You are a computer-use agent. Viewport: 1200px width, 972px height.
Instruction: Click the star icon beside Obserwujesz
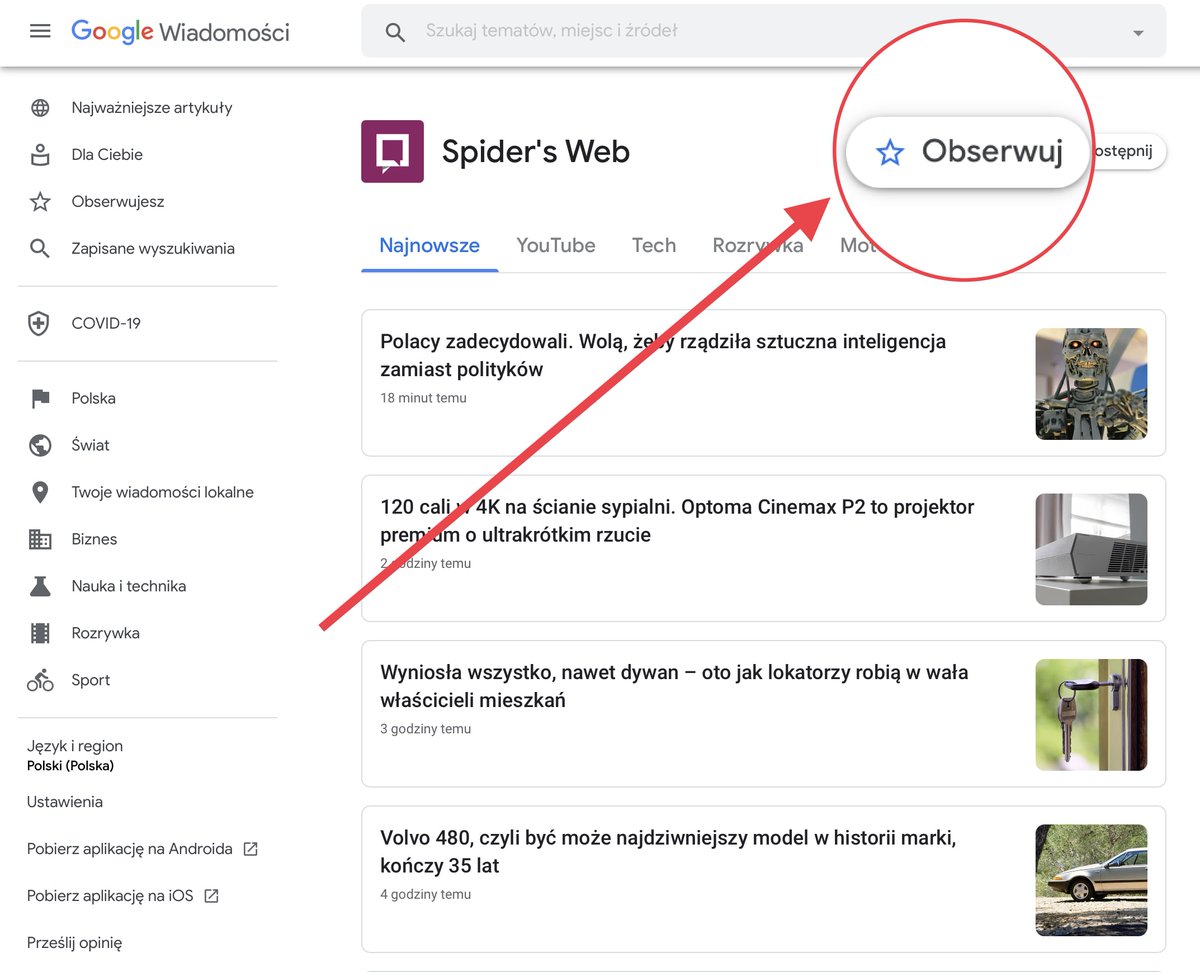tap(40, 202)
